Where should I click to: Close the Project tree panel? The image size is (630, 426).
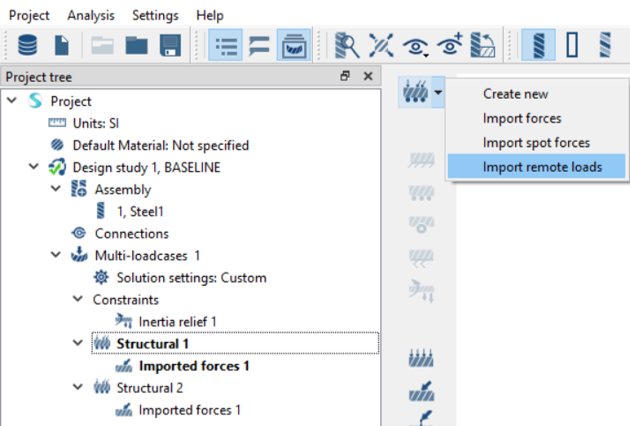(367, 76)
